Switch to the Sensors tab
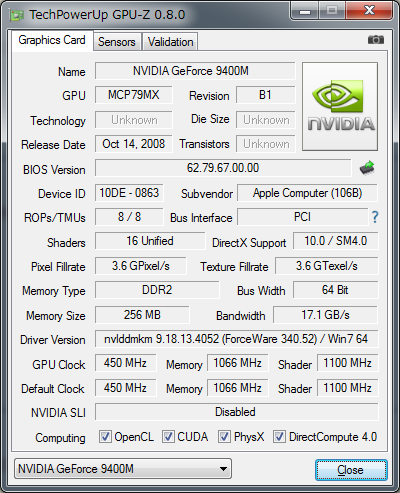Viewport: 400px width, 493px height. click(117, 42)
